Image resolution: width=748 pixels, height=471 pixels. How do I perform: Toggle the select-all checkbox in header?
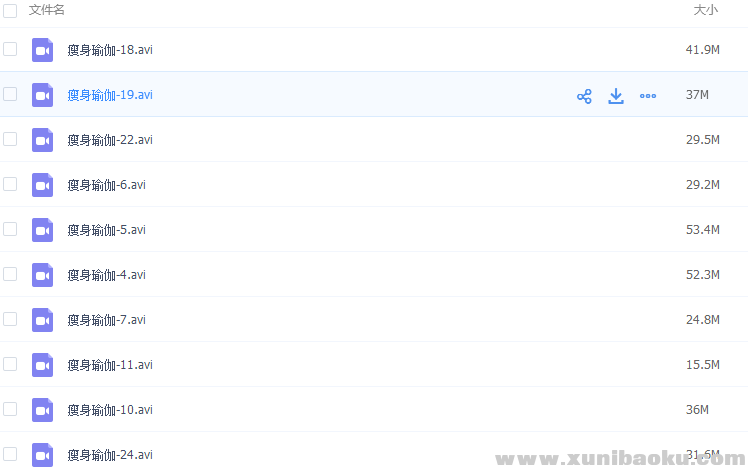click(10, 10)
